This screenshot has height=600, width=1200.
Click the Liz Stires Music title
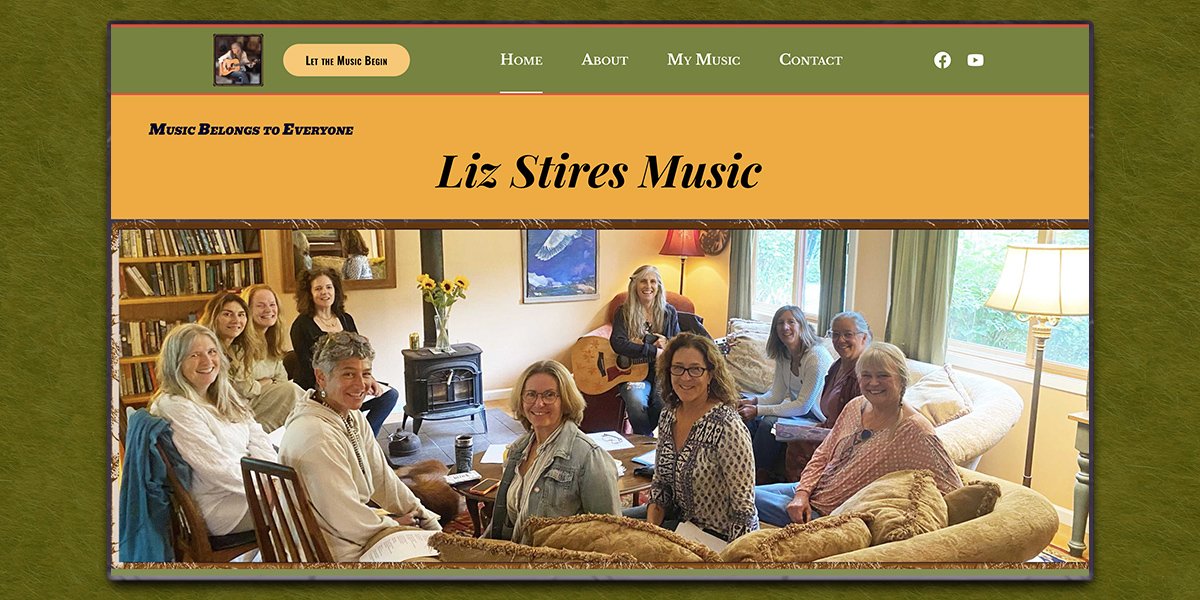click(x=599, y=171)
